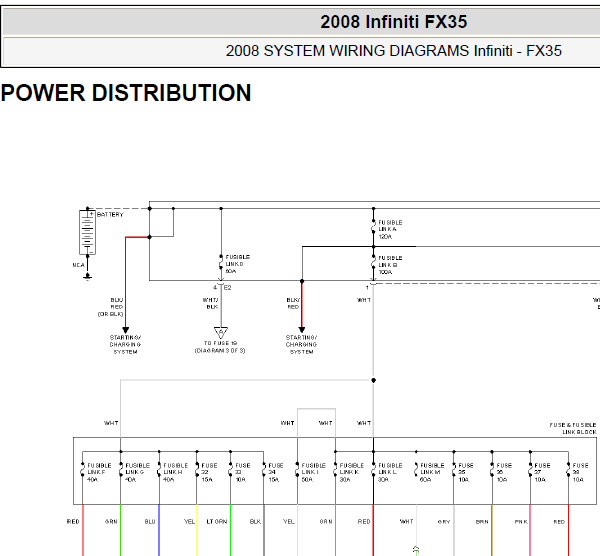Screen dimensions: 600x556
Task: Click the 'FUSE 34 15A' label
Action: click(276, 472)
